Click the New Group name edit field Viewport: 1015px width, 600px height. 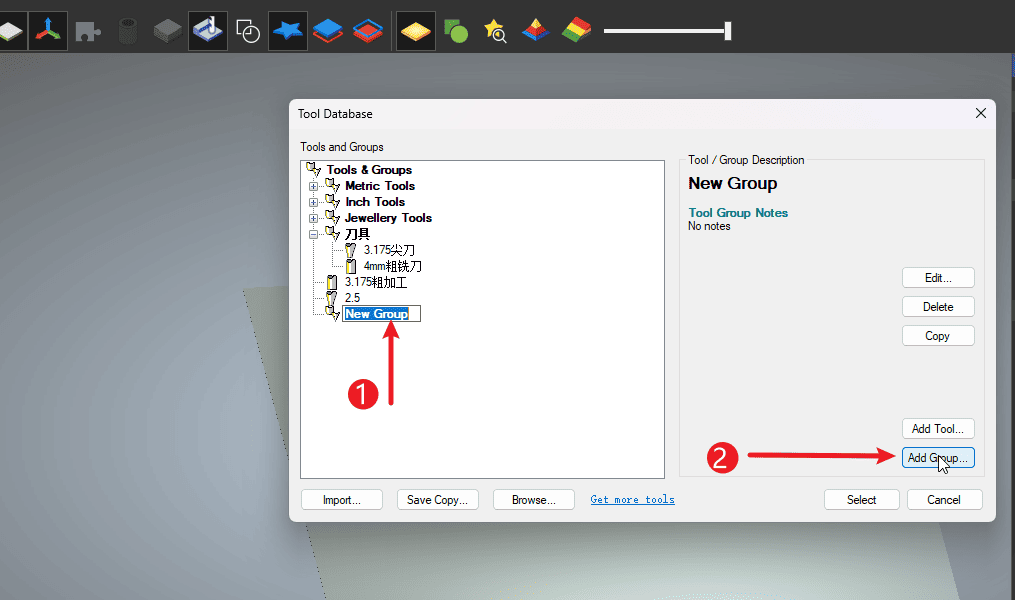[x=381, y=314]
